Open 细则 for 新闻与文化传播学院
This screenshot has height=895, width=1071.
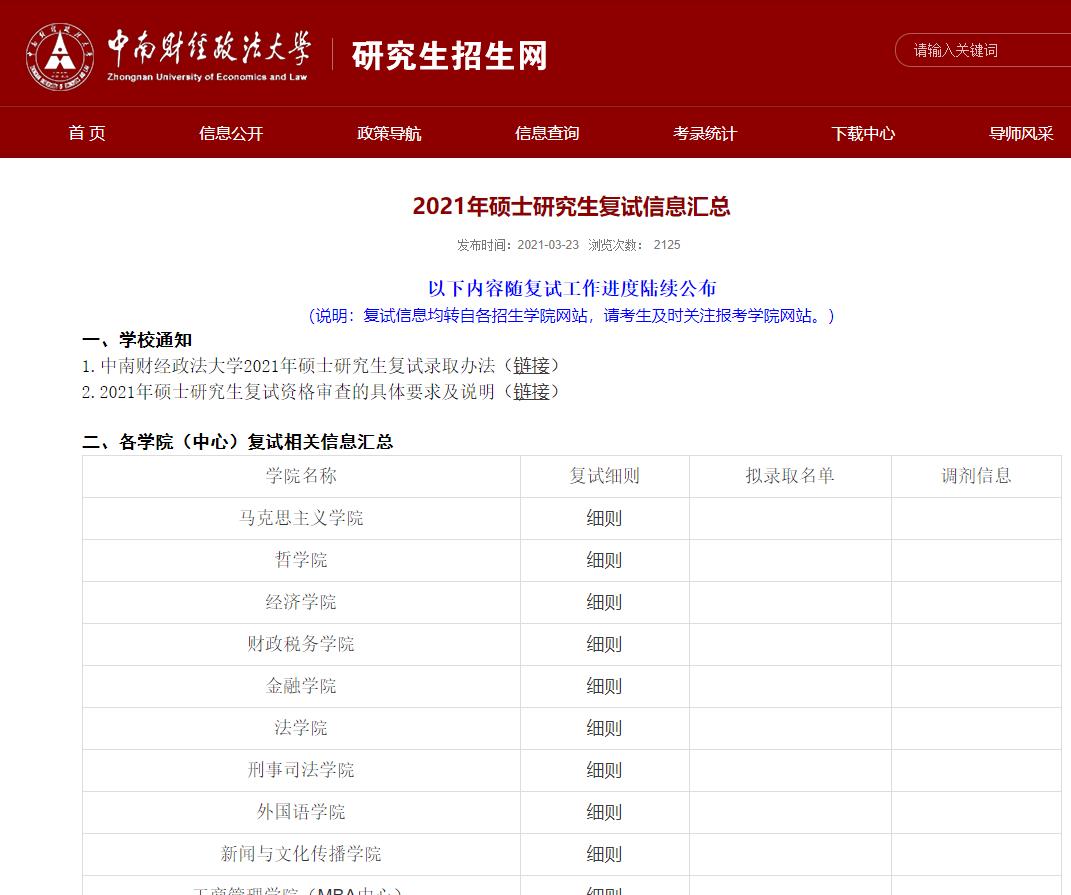tap(604, 855)
